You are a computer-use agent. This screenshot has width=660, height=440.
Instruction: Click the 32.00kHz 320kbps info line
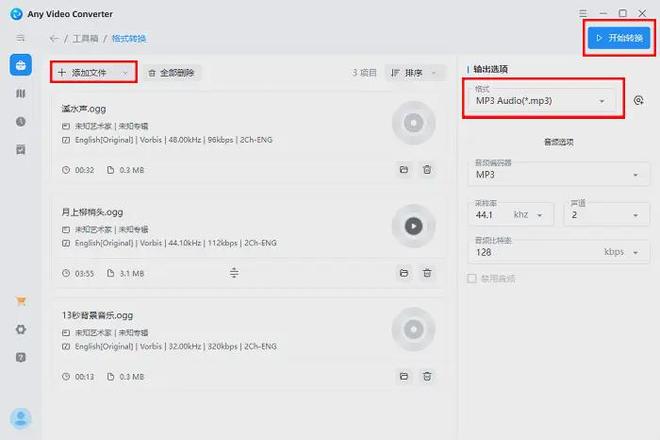(x=176, y=346)
